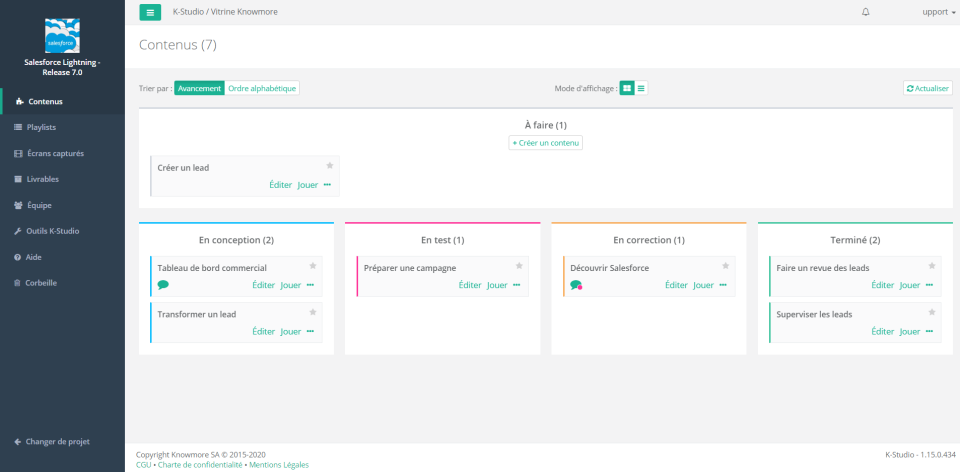This screenshot has width=960, height=472.
Task: Click Jouer on Transformer un lead
Action: point(291,332)
